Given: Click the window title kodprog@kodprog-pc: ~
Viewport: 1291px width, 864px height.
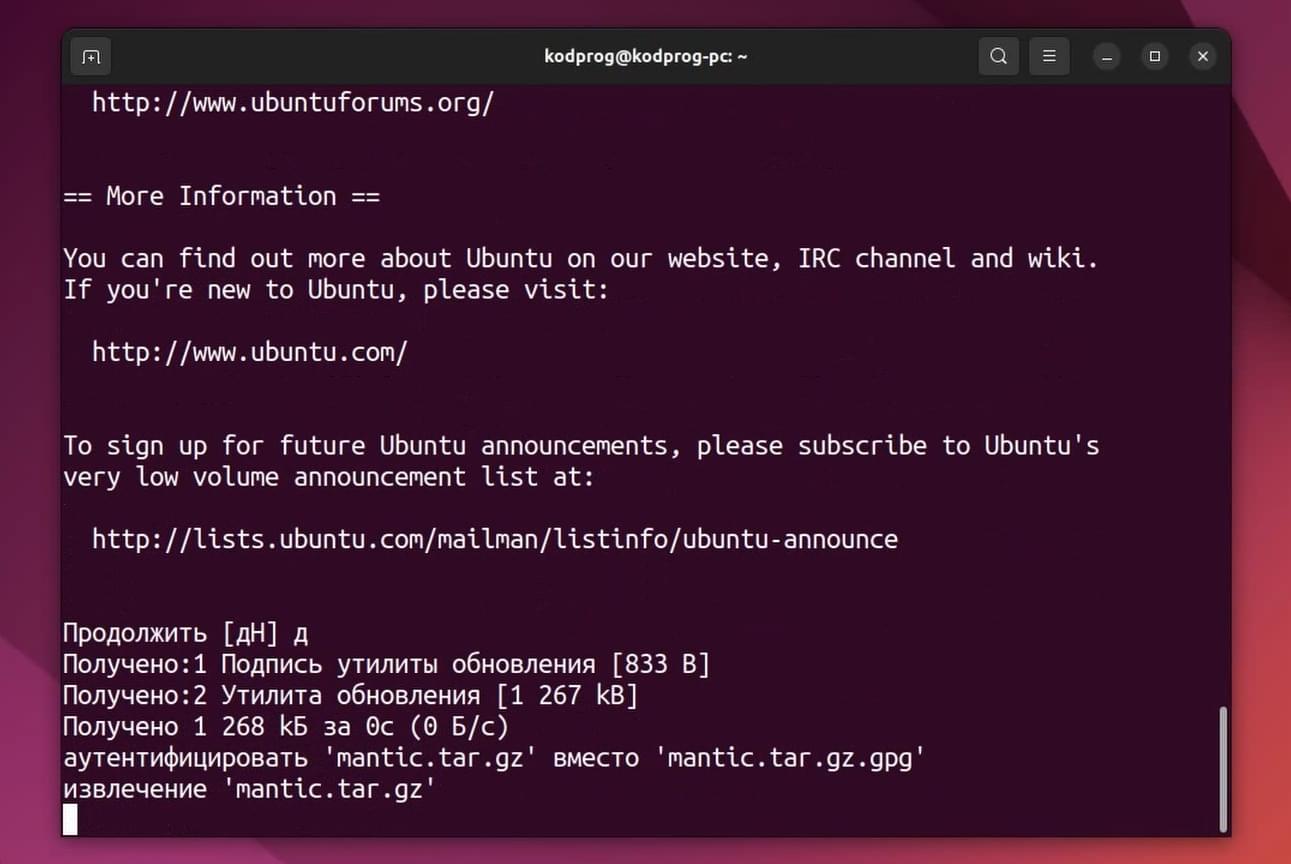Looking at the screenshot, I should (646, 57).
